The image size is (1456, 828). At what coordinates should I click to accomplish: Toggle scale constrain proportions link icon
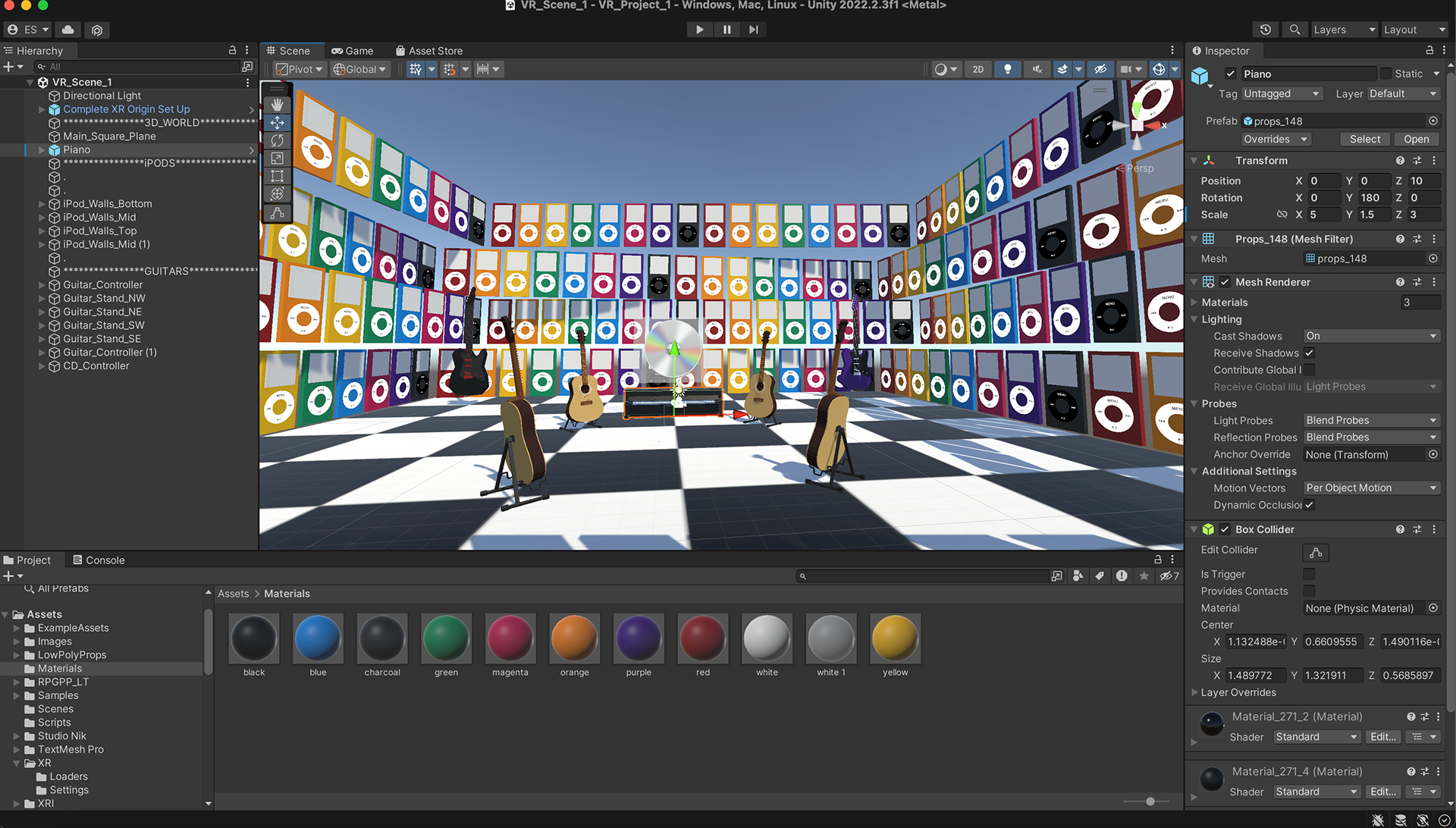coord(1282,215)
